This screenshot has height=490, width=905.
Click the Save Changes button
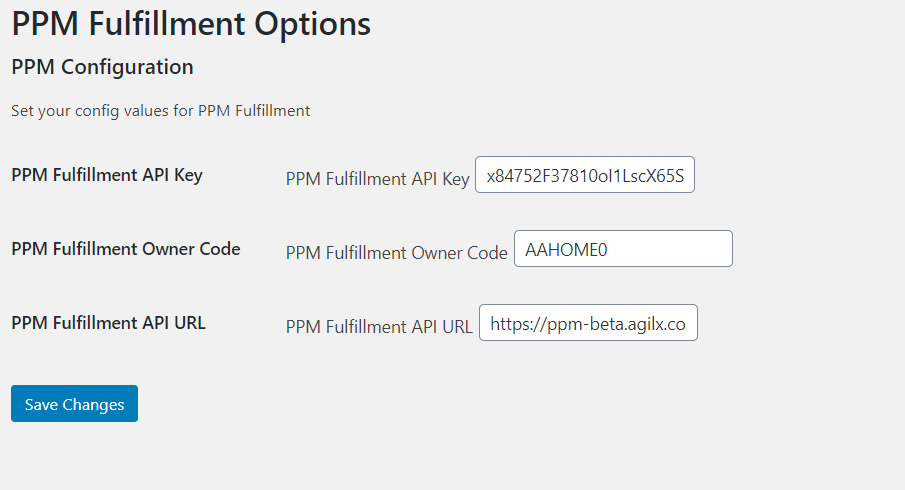click(x=74, y=403)
